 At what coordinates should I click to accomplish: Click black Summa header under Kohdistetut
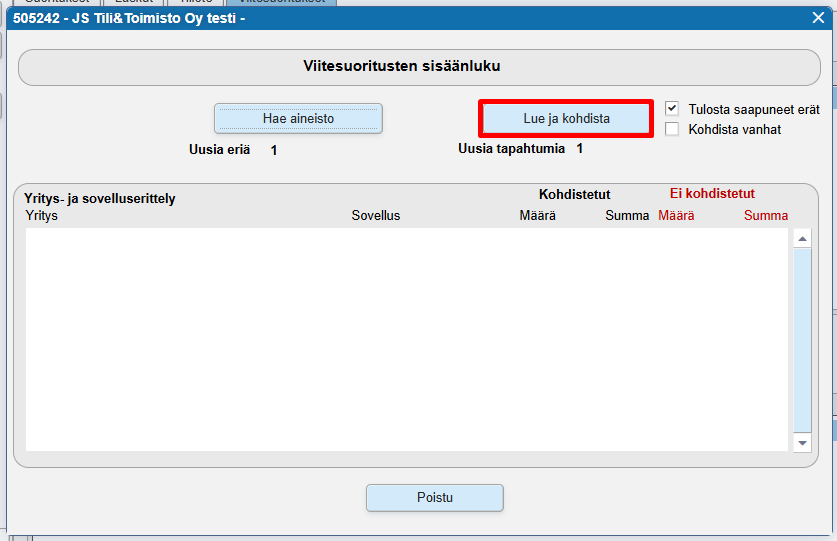(627, 216)
